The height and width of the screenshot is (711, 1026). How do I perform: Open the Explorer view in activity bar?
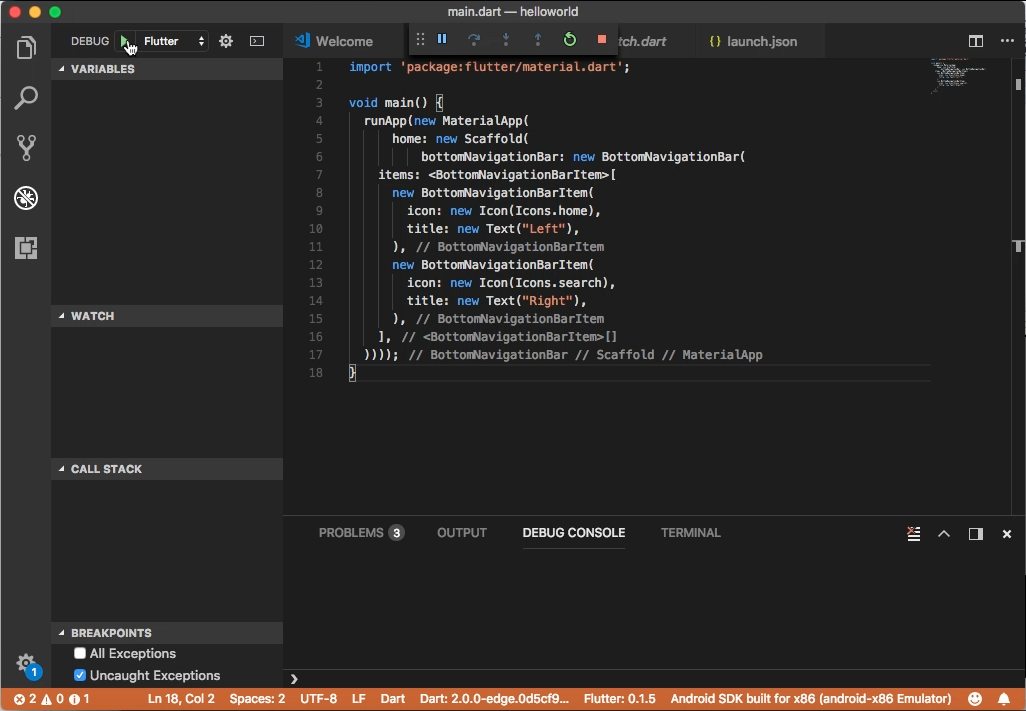[26, 48]
